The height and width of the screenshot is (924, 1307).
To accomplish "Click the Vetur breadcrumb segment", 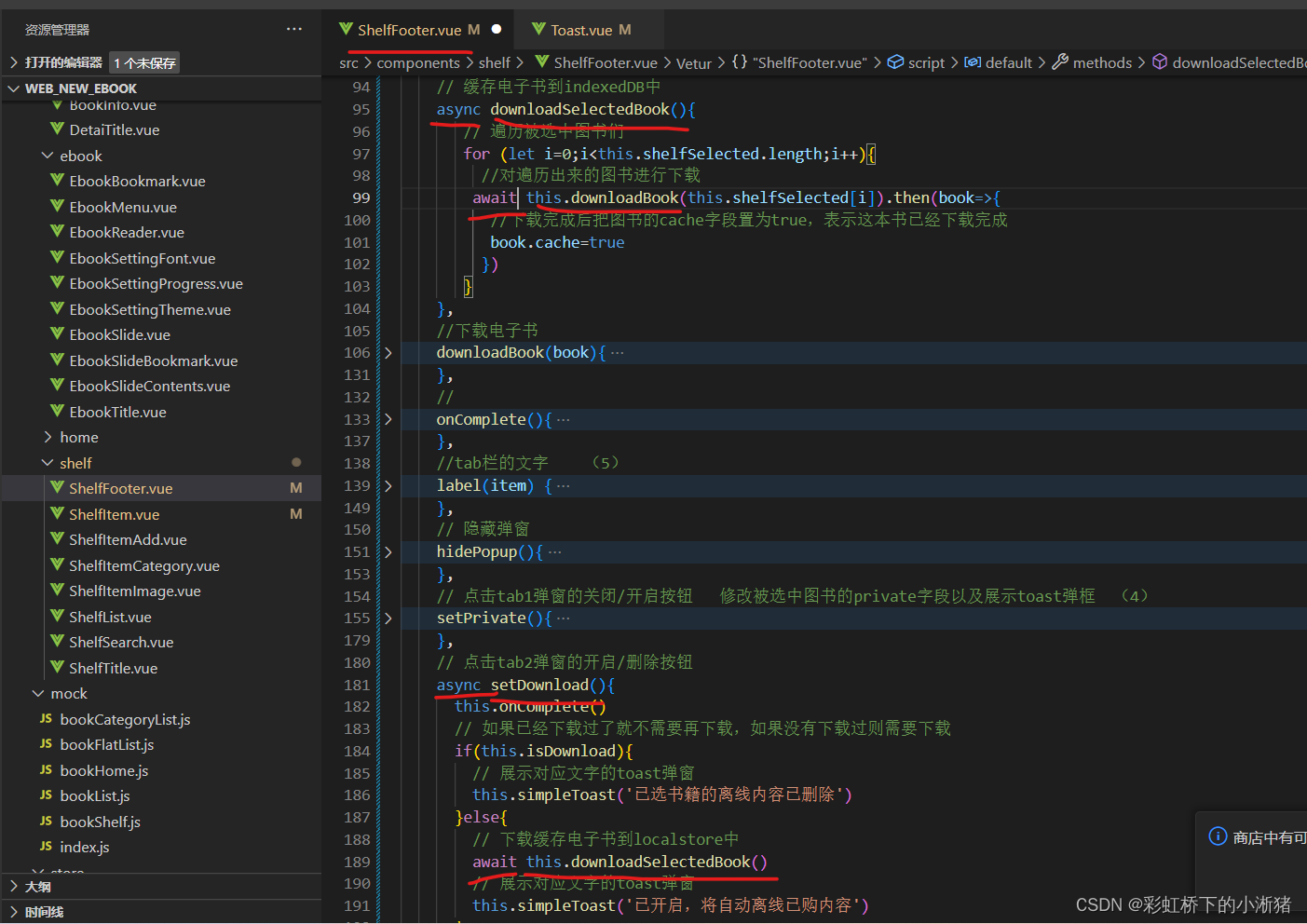I will coord(694,62).
